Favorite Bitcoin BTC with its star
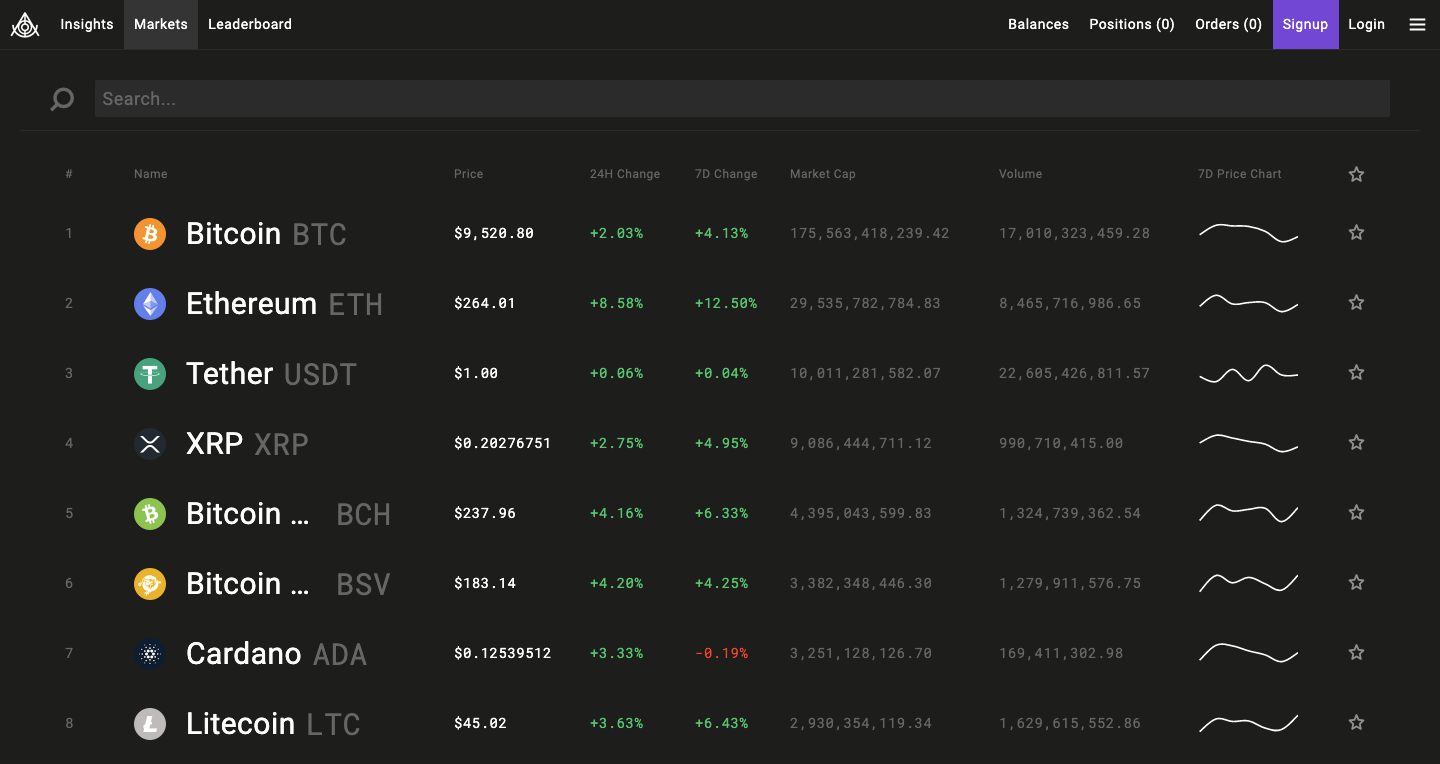1440x764 pixels. [x=1356, y=232]
